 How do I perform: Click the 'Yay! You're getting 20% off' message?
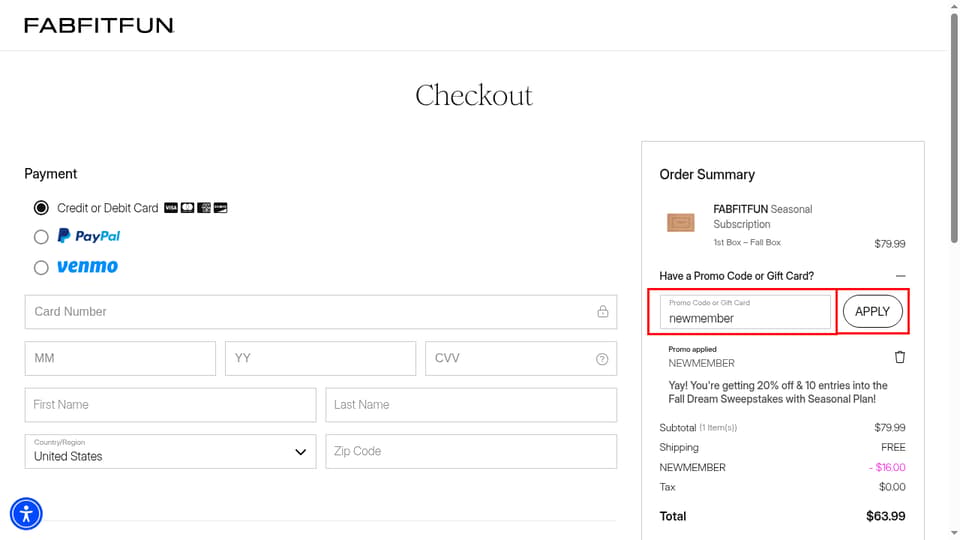(x=778, y=392)
